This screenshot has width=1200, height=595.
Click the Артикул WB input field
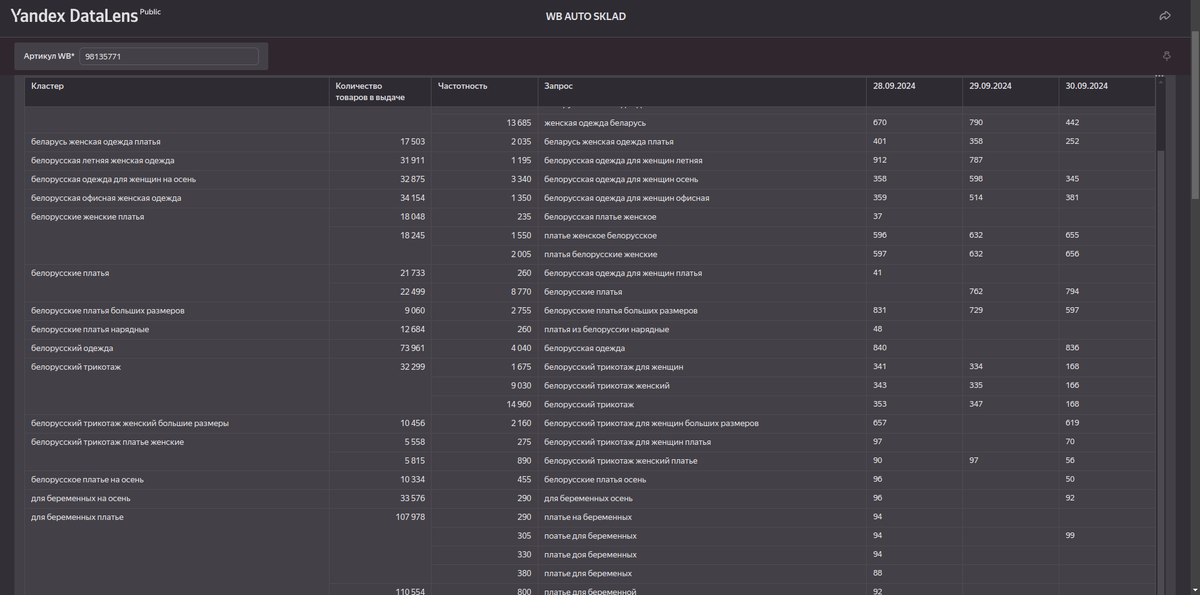tap(169, 57)
